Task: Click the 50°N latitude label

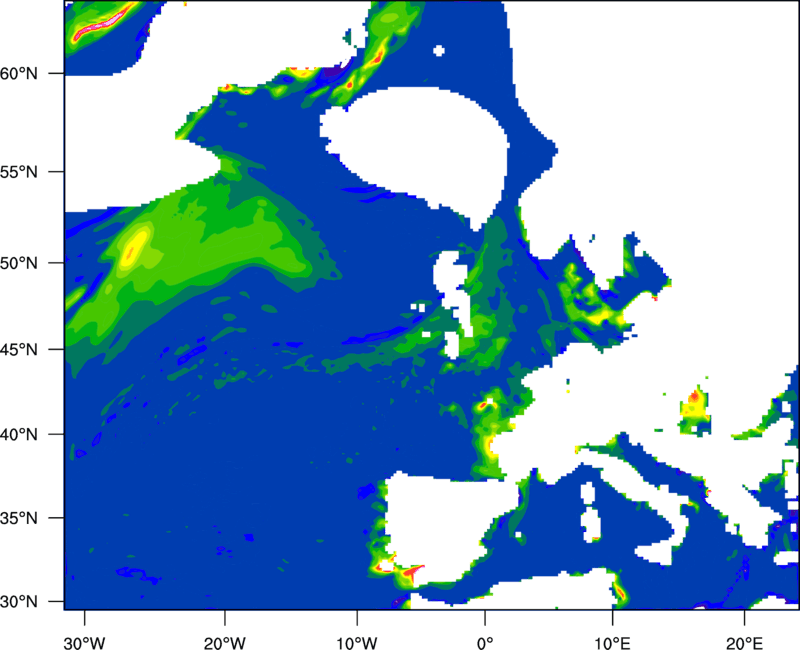Action: click(x=19, y=264)
